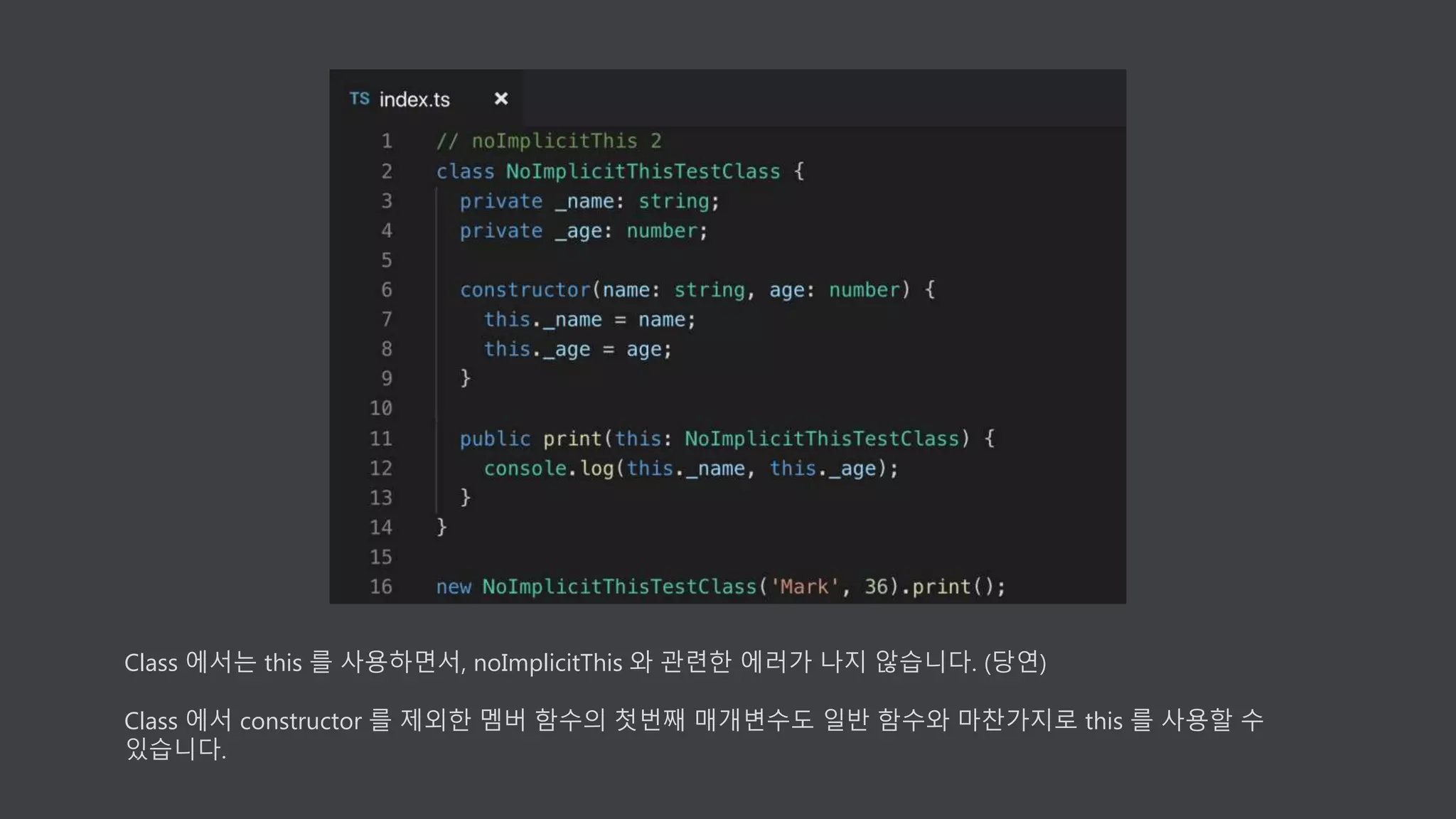Click 'NoImplicitThisTestClass' on line 2
Image resolution: width=1456 pixels, height=819 pixels.
(x=643, y=171)
